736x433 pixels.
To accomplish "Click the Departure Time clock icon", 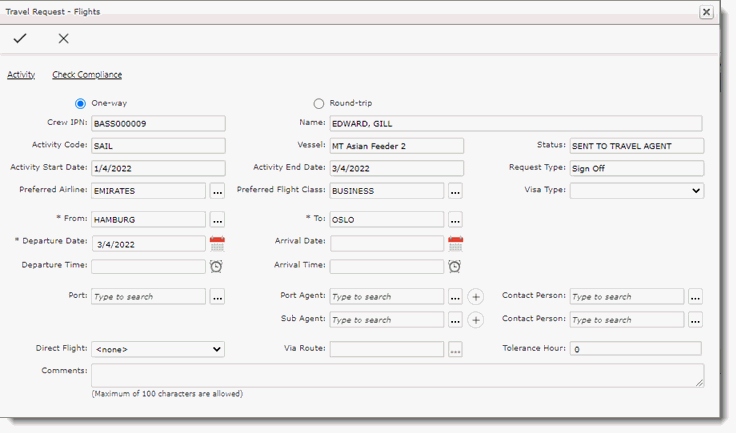I will [x=216, y=266].
